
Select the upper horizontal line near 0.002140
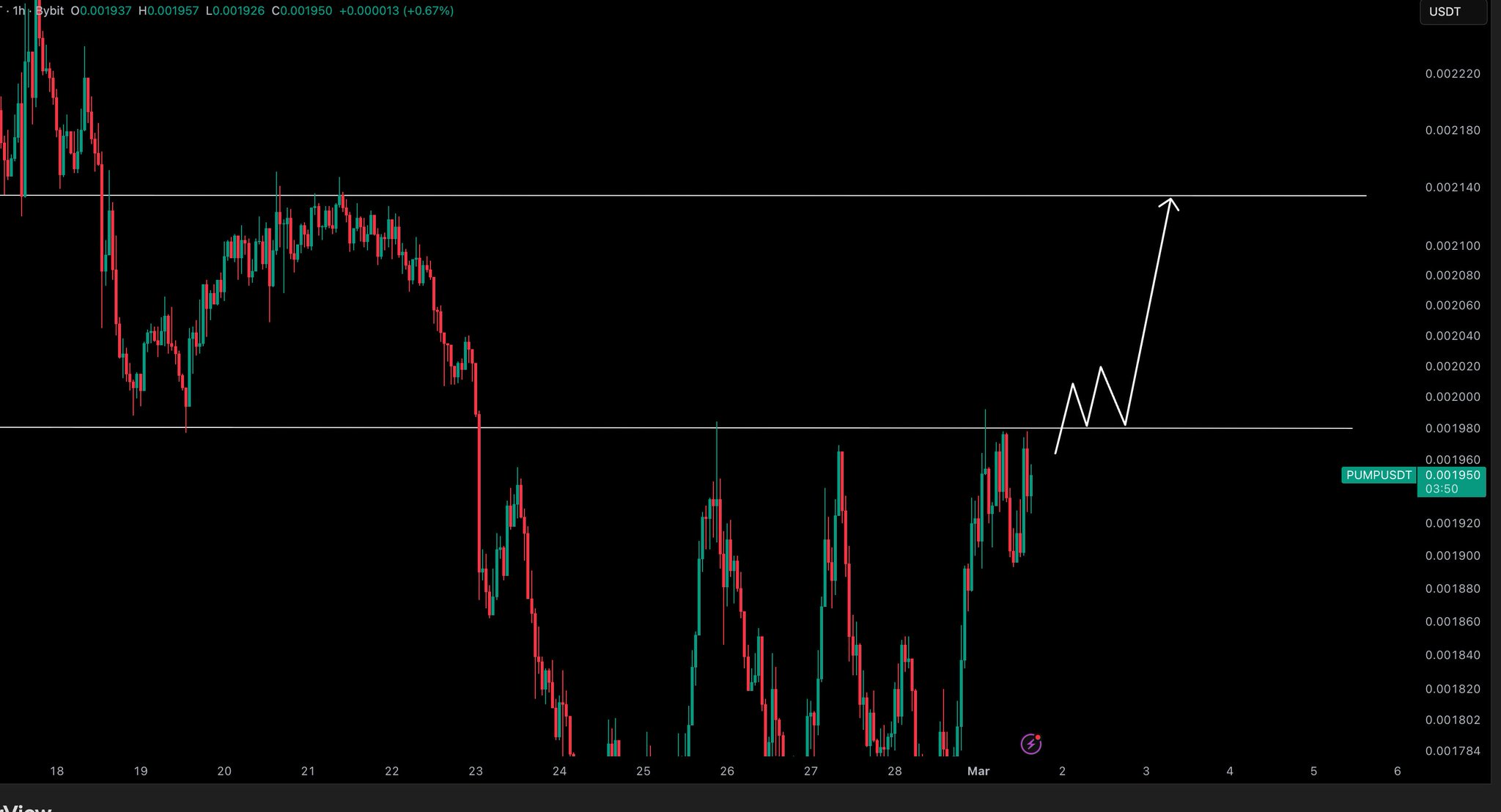point(733,196)
